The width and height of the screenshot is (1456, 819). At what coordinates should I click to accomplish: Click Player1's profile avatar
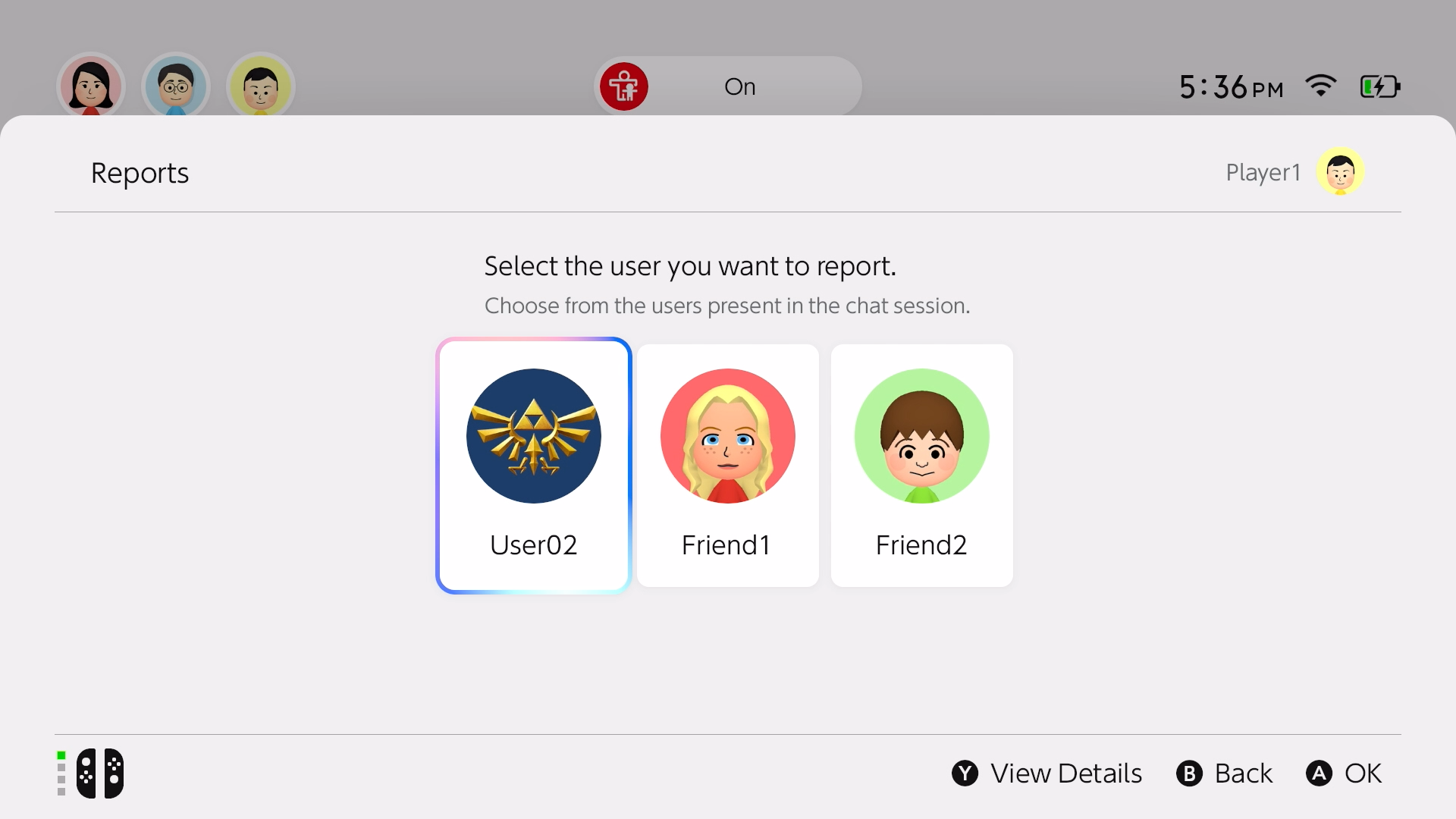1341,171
